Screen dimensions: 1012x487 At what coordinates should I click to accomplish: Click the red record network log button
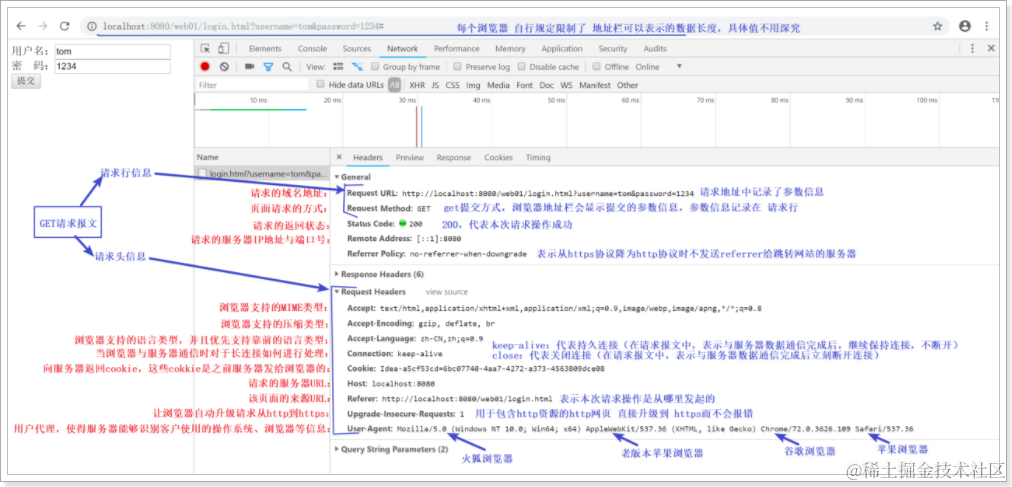pos(205,66)
